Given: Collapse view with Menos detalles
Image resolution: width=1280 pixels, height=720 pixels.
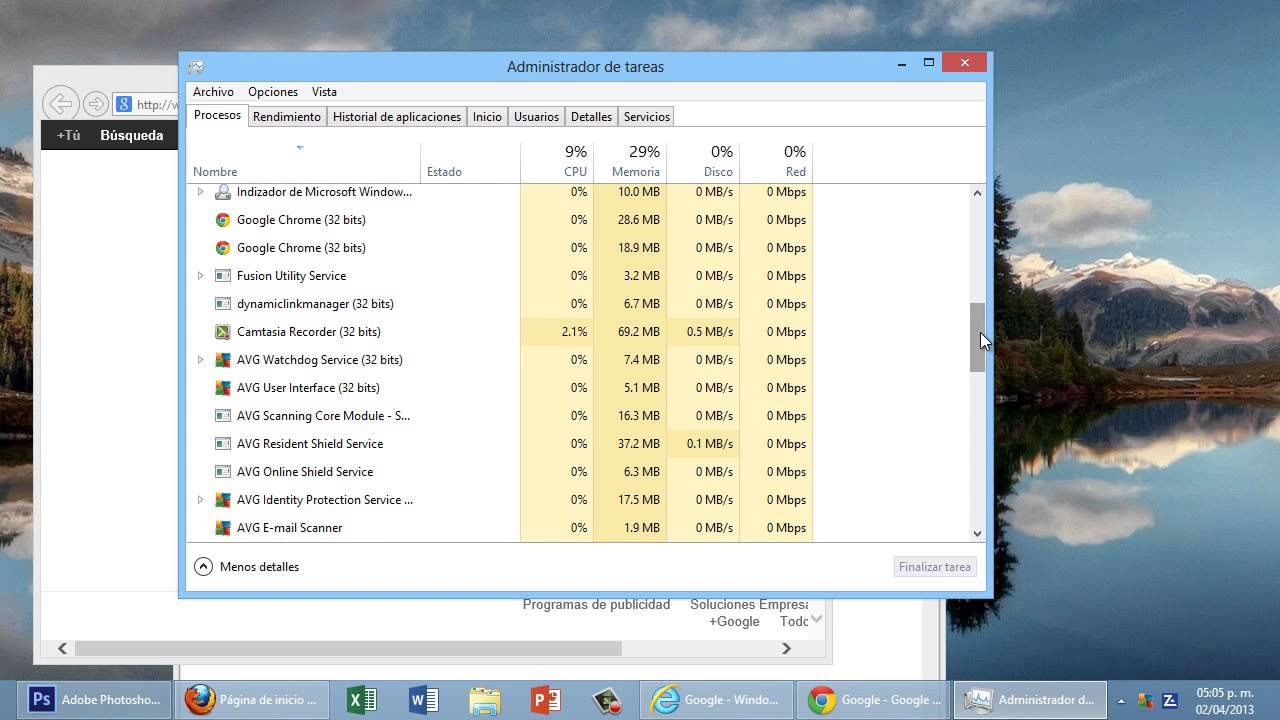Looking at the screenshot, I should pyautogui.click(x=247, y=567).
